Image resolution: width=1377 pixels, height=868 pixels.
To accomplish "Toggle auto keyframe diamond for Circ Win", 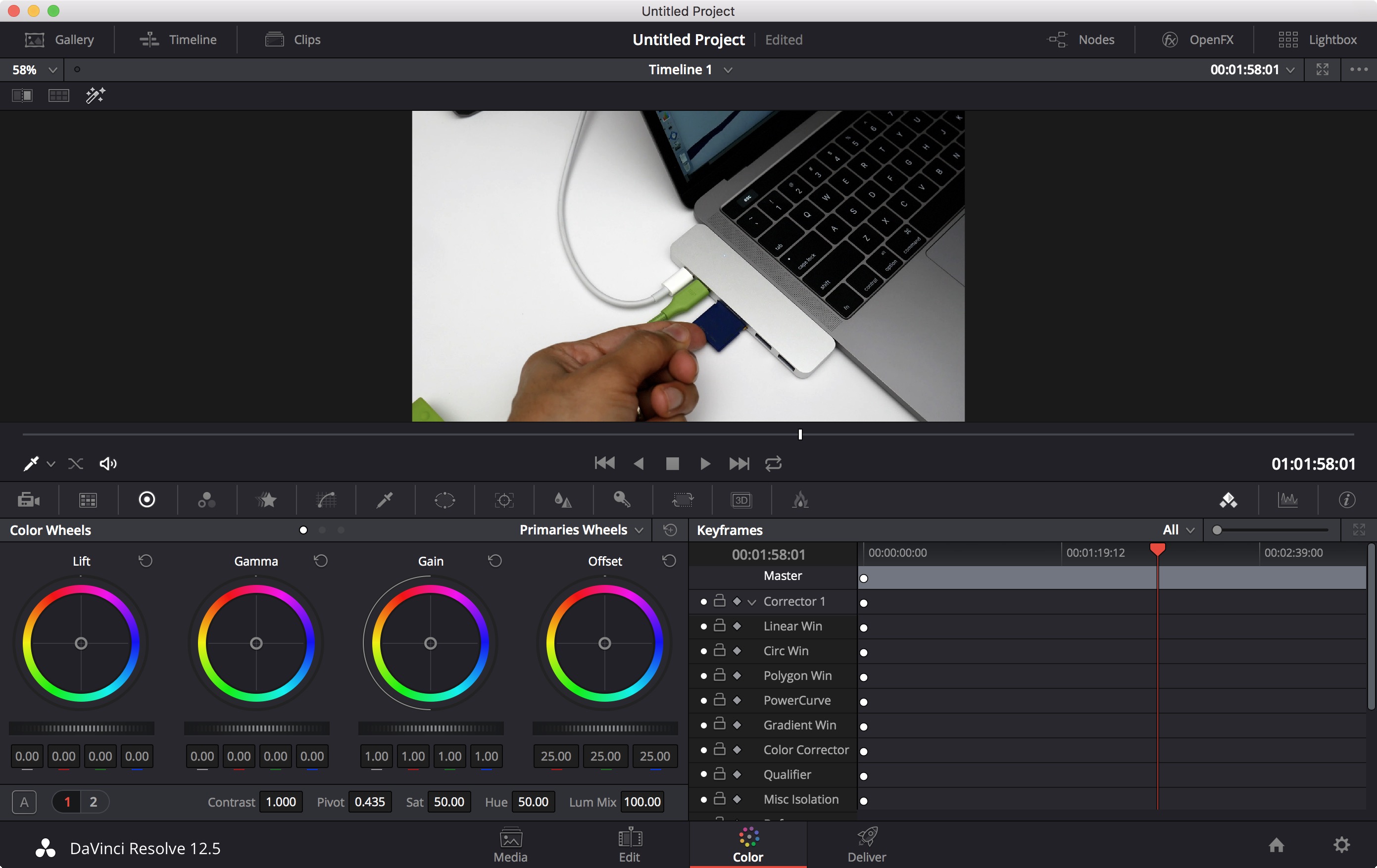I will coord(737,651).
